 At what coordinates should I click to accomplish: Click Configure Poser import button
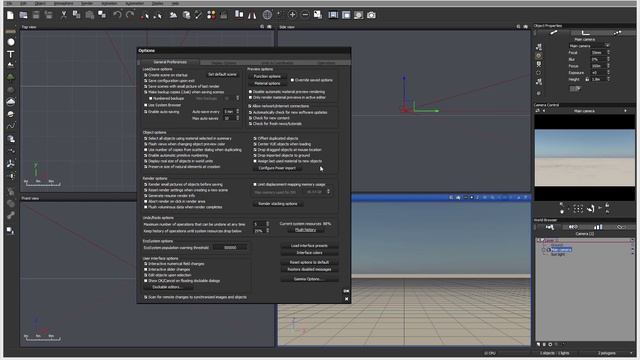click(x=277, y=168)
